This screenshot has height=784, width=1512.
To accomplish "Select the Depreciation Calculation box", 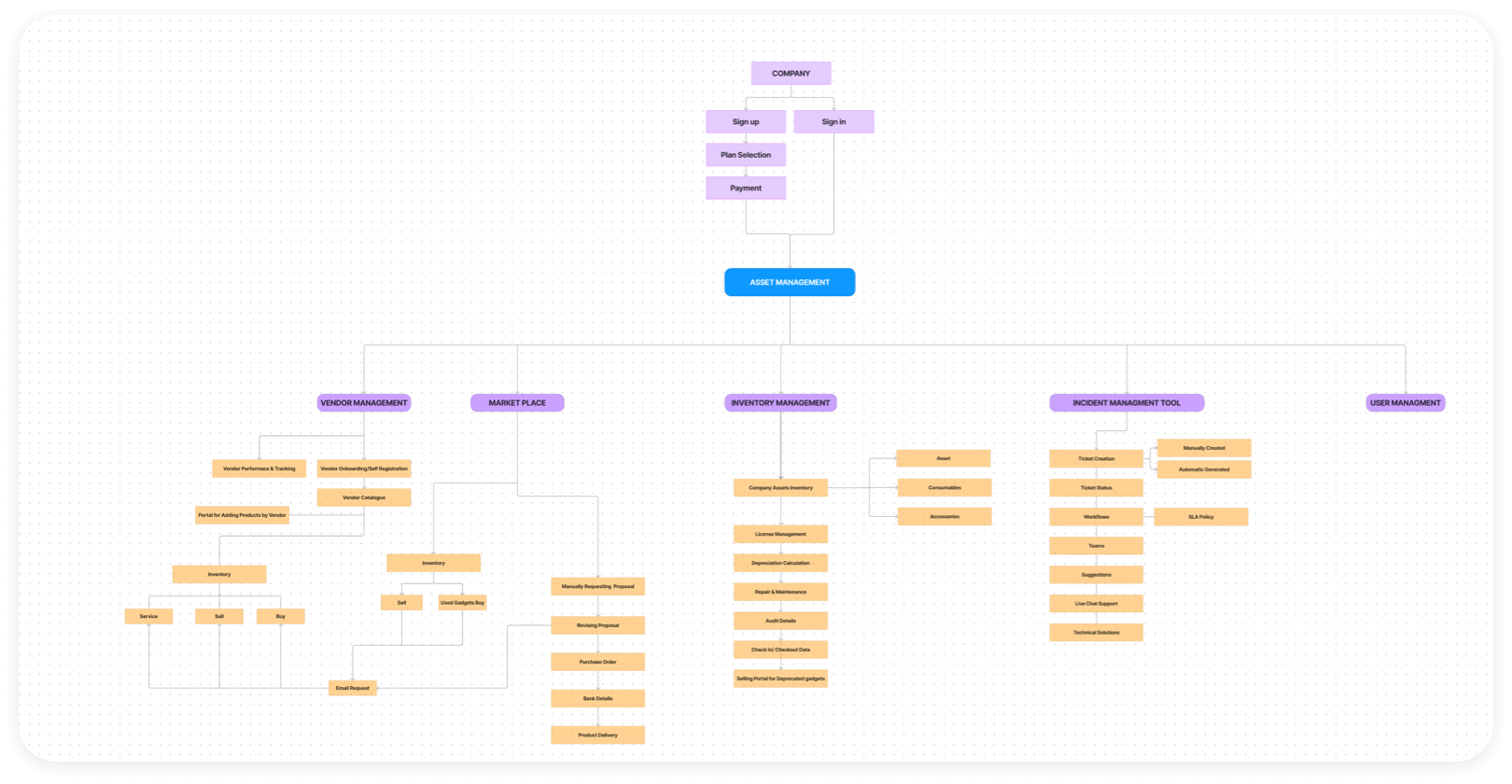I will coord(780,563).
